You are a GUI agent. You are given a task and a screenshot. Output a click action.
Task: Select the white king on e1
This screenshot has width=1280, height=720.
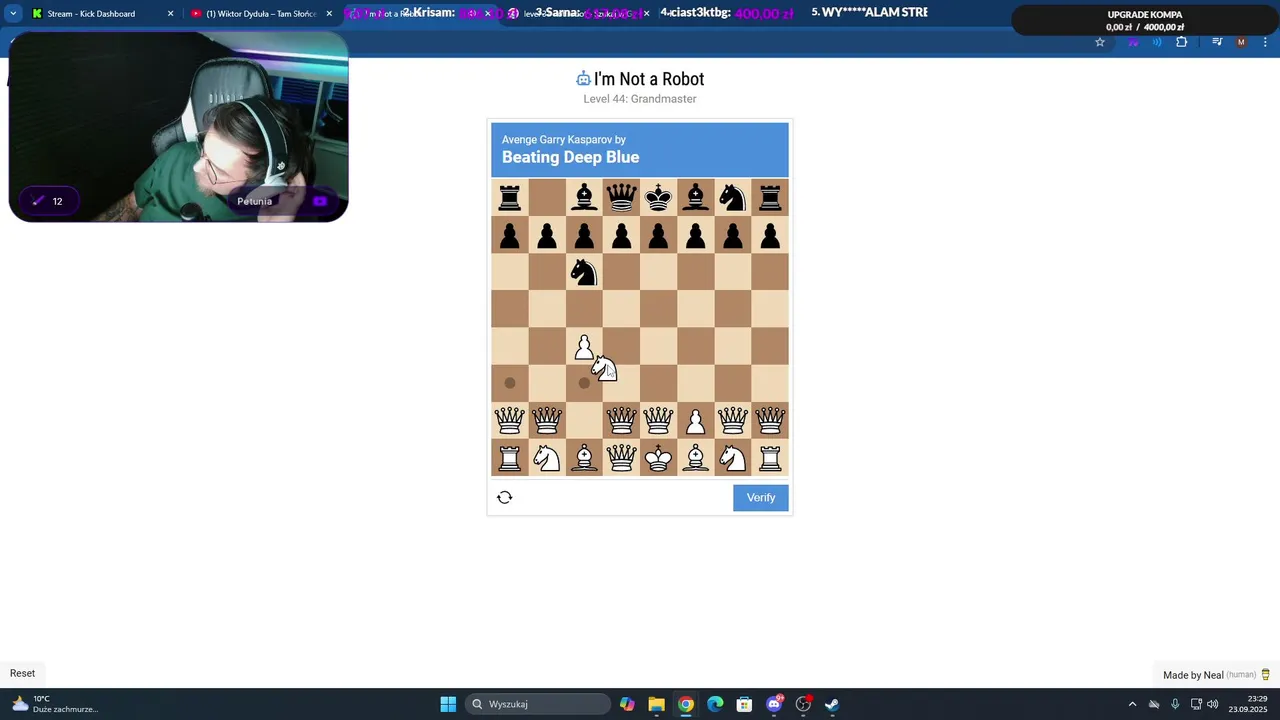[658, 458]
